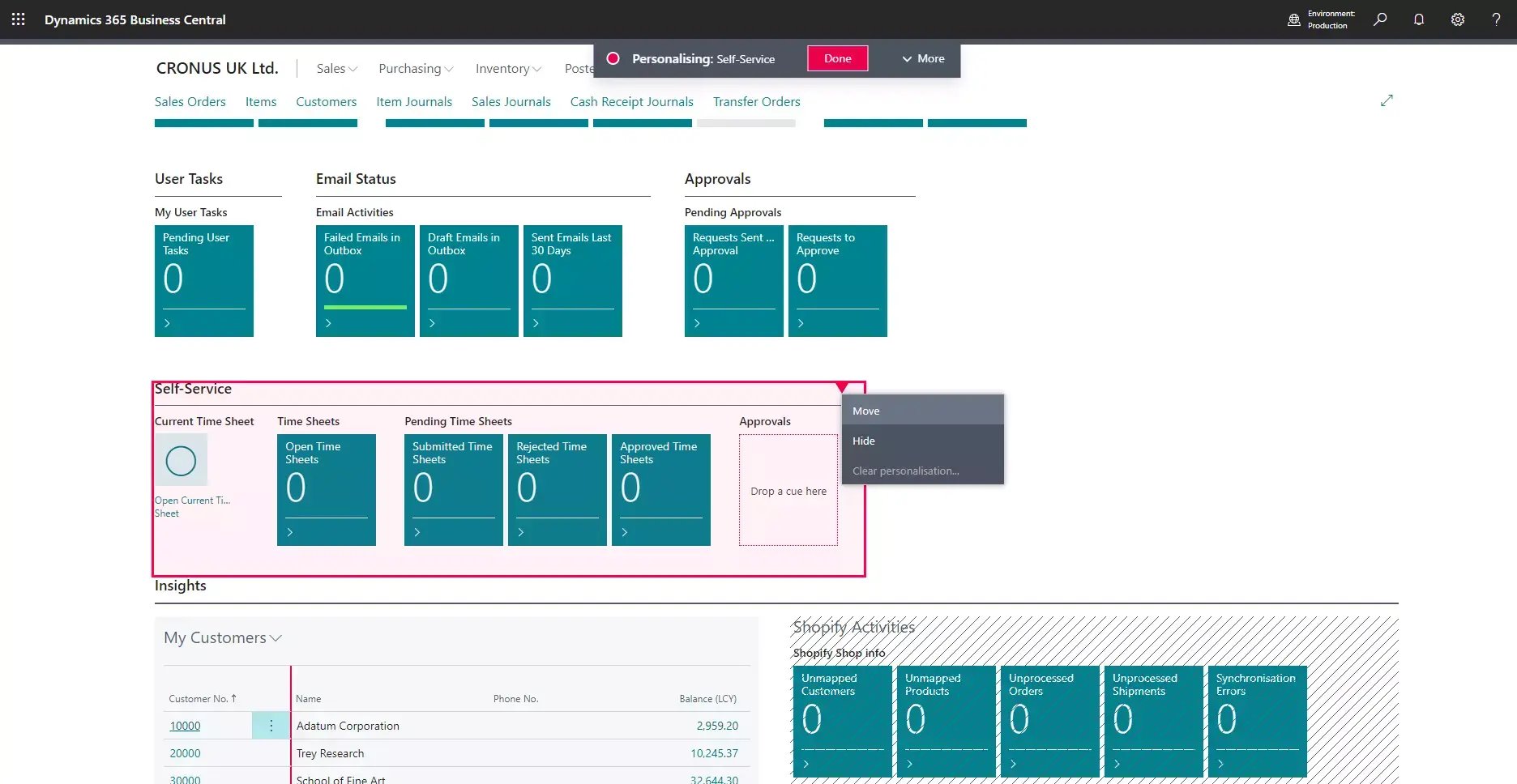1517x784 pixels.
Task: Open the search magnifier icon
Action: pyautogui.click(x=1380, y=19)
